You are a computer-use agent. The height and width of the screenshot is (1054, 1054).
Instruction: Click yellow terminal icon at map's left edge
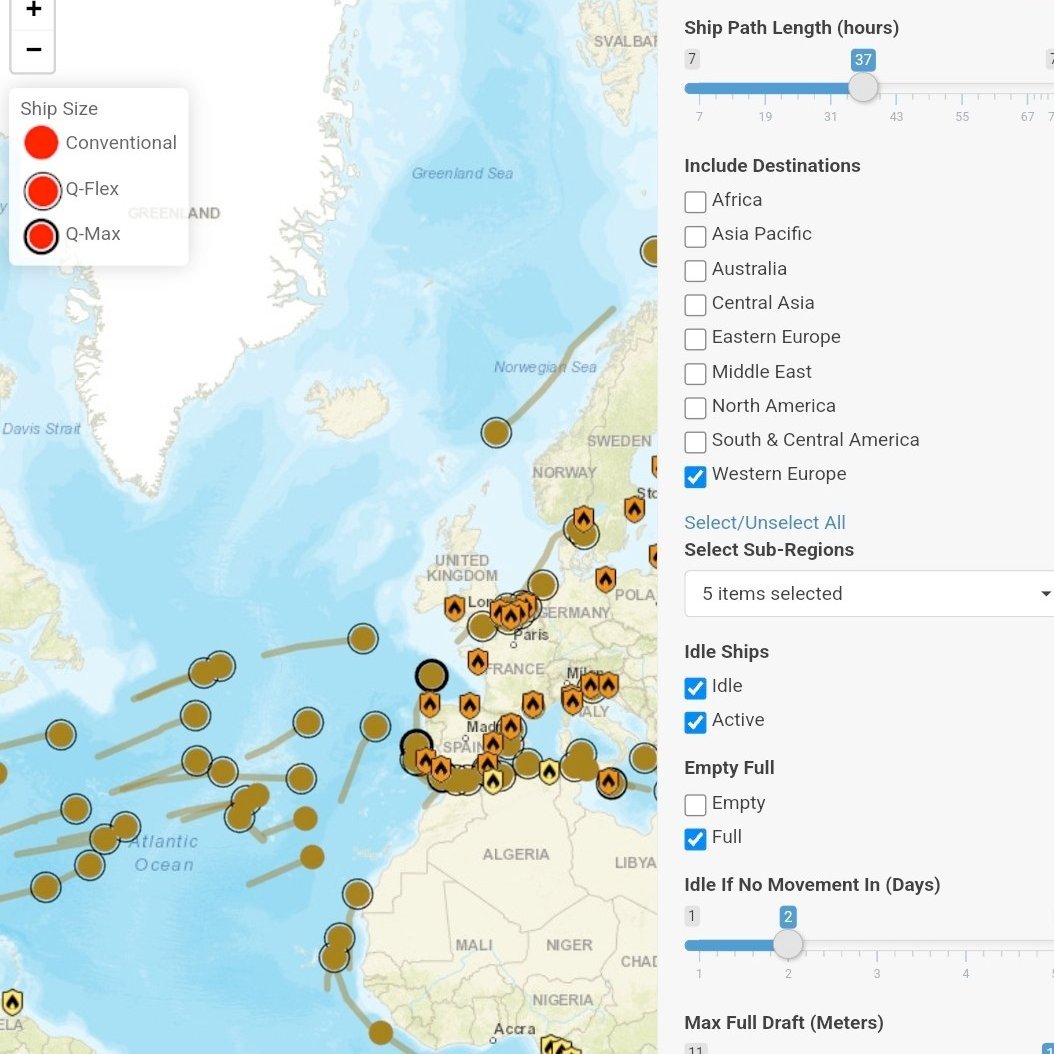[12, 1002]
